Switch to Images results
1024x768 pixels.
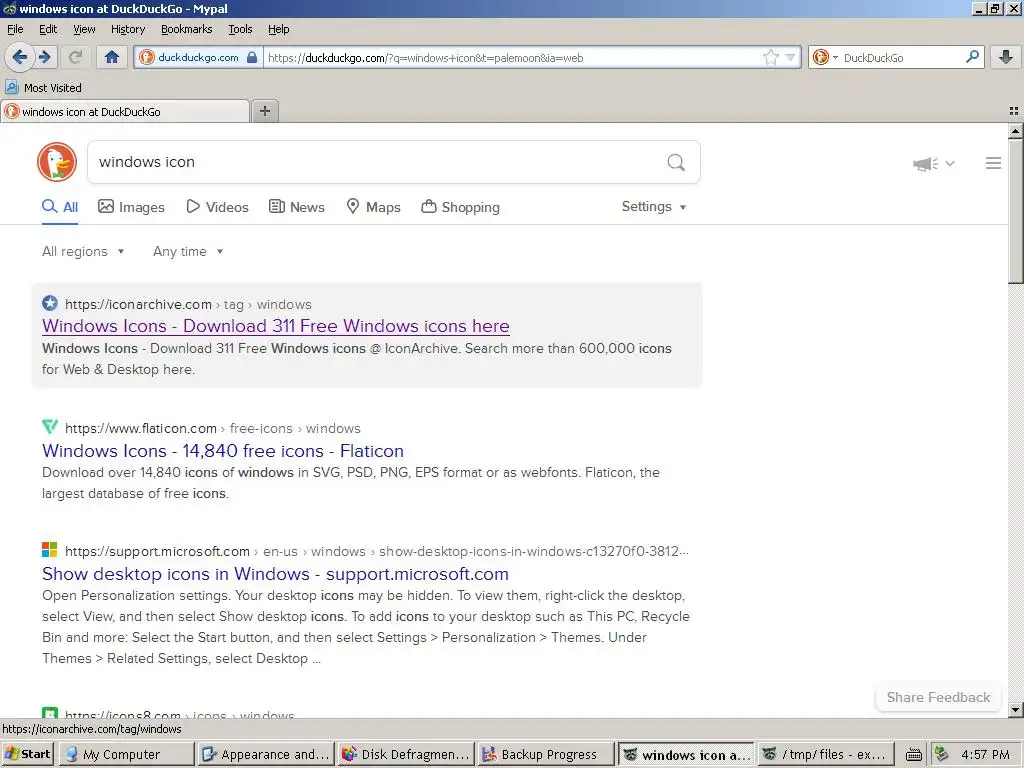[131, 207]
